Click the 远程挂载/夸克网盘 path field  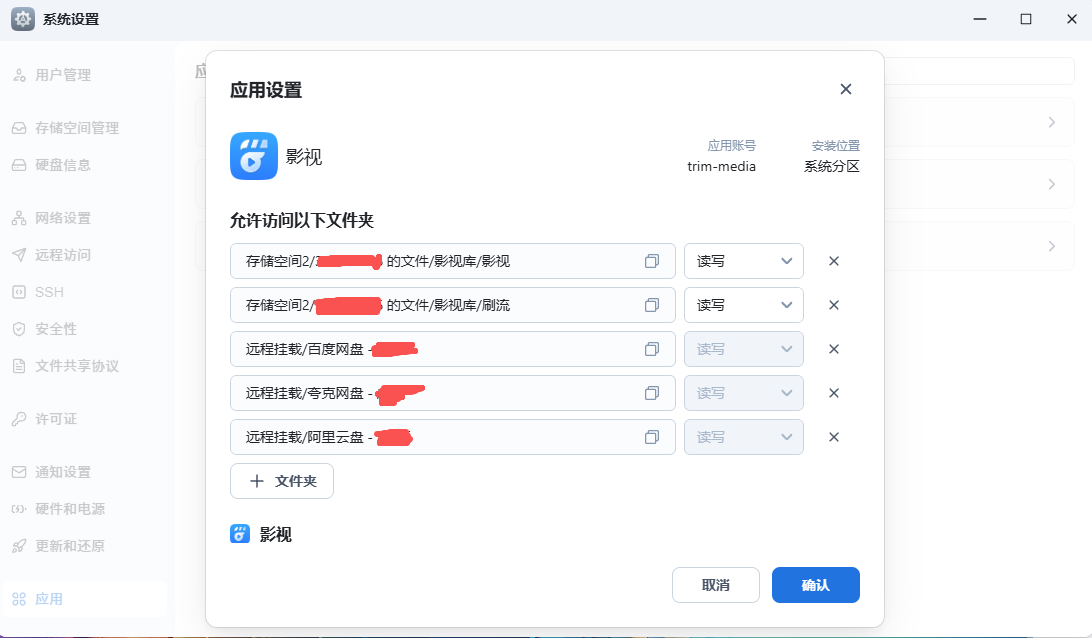(453, 393)
